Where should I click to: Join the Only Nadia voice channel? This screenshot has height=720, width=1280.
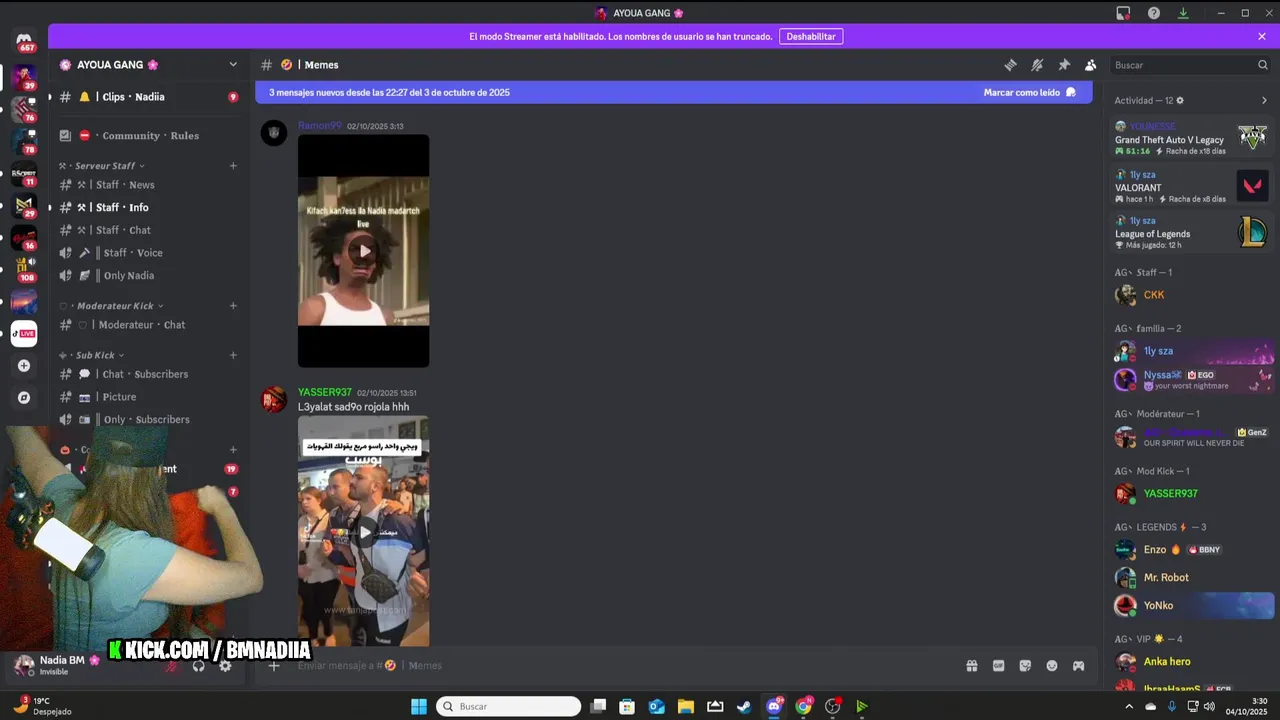coord(149,276)
